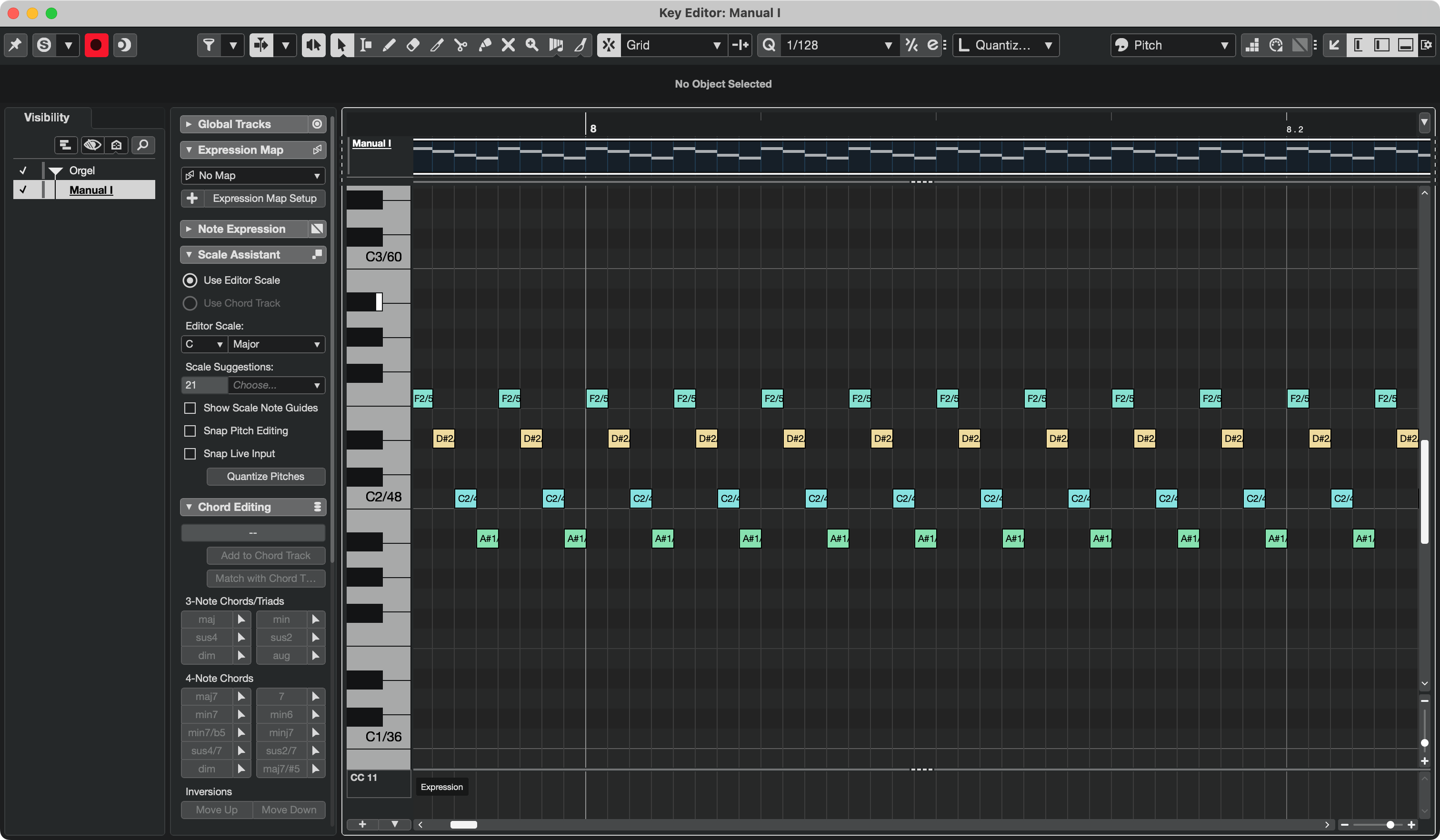Toggle visibility eye icon in Visibility tab
This screenshot has height=840, width=1440.
coord(92,145)
